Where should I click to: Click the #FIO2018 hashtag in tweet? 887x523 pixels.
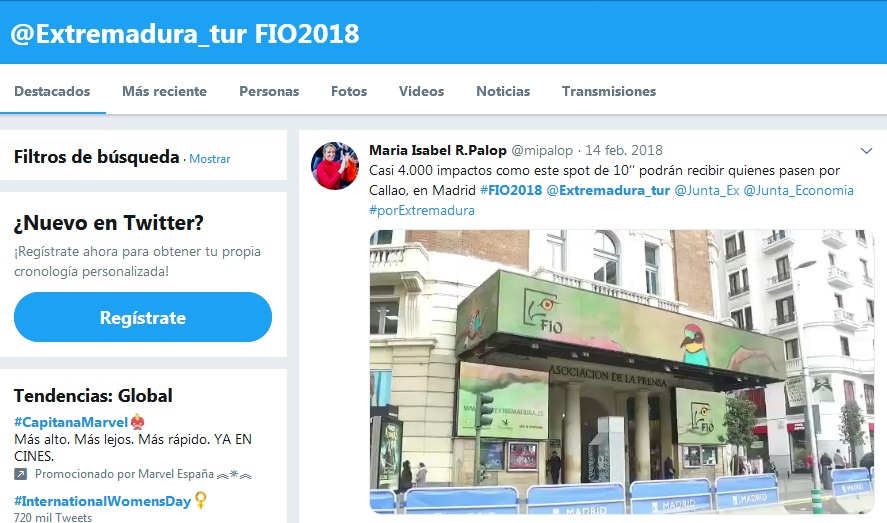coord(511,191)
